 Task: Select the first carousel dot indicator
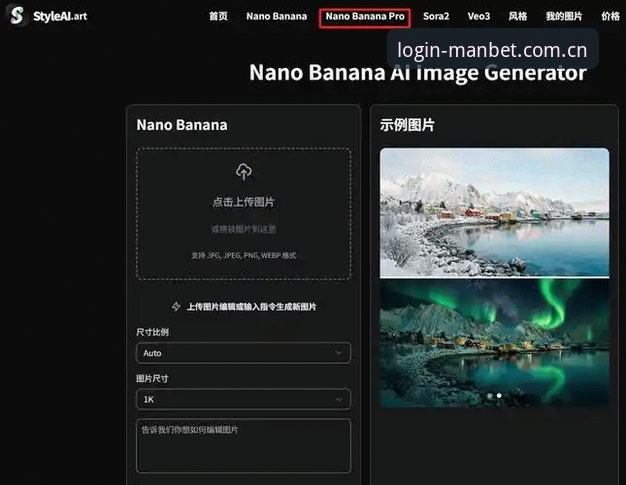[490, 396]
